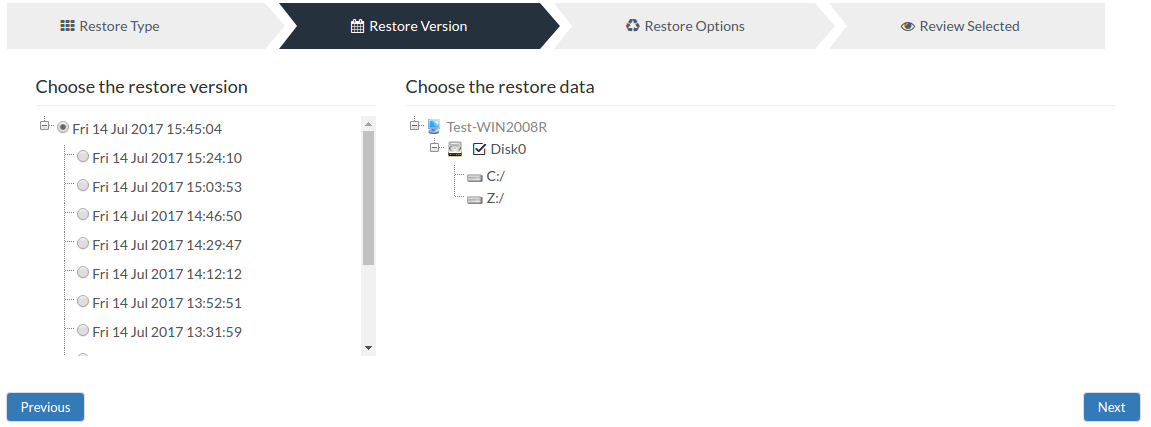The image size is (1151, 427).
Task: Go to the Restore Options step
Action: point(694,26)
